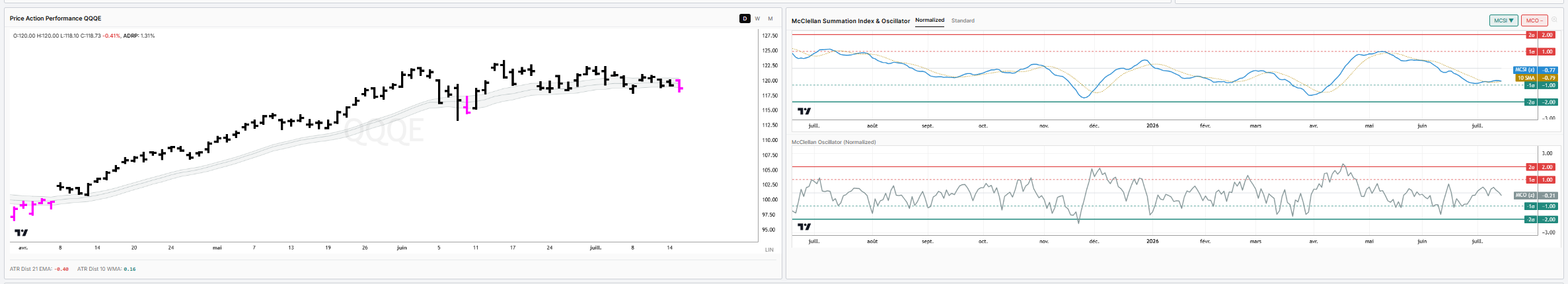Click the 127.50 price axis label
1568x284 pixels.
pyautogui.click(x=769, y=36)
